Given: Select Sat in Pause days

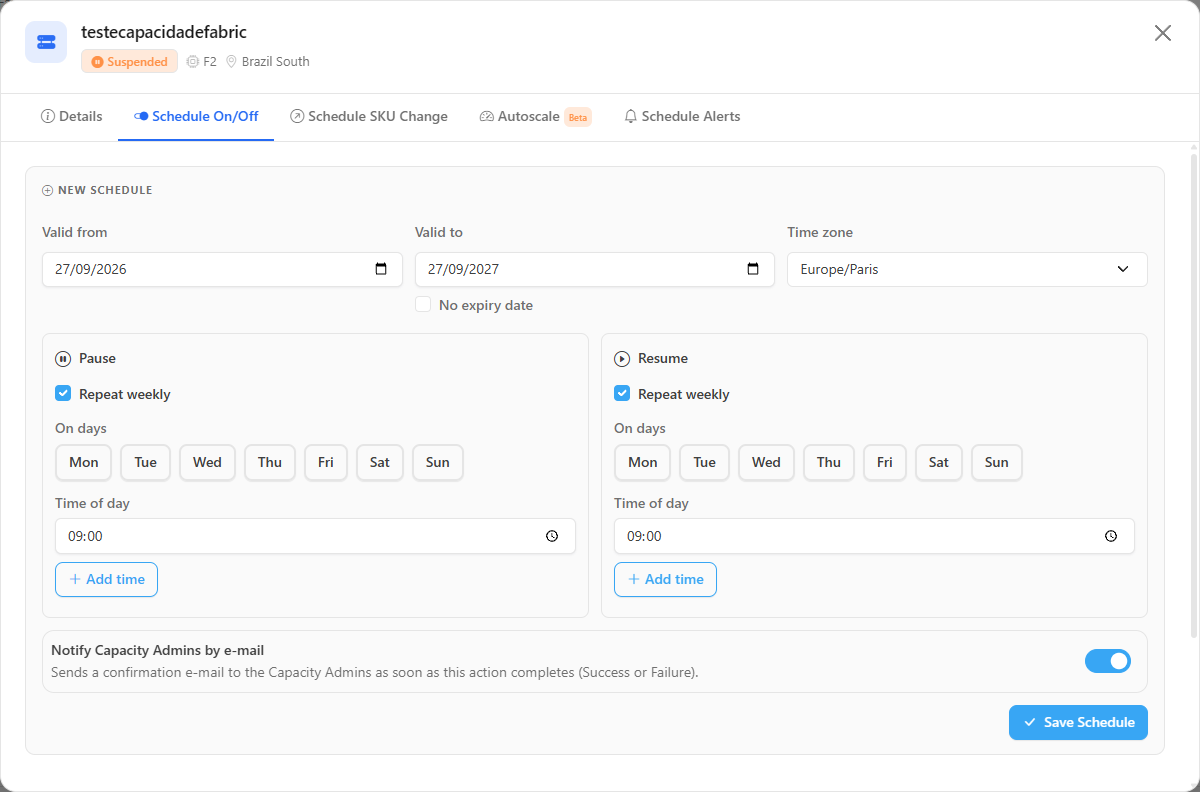Looking at the screenshot, I should (380, 462).
